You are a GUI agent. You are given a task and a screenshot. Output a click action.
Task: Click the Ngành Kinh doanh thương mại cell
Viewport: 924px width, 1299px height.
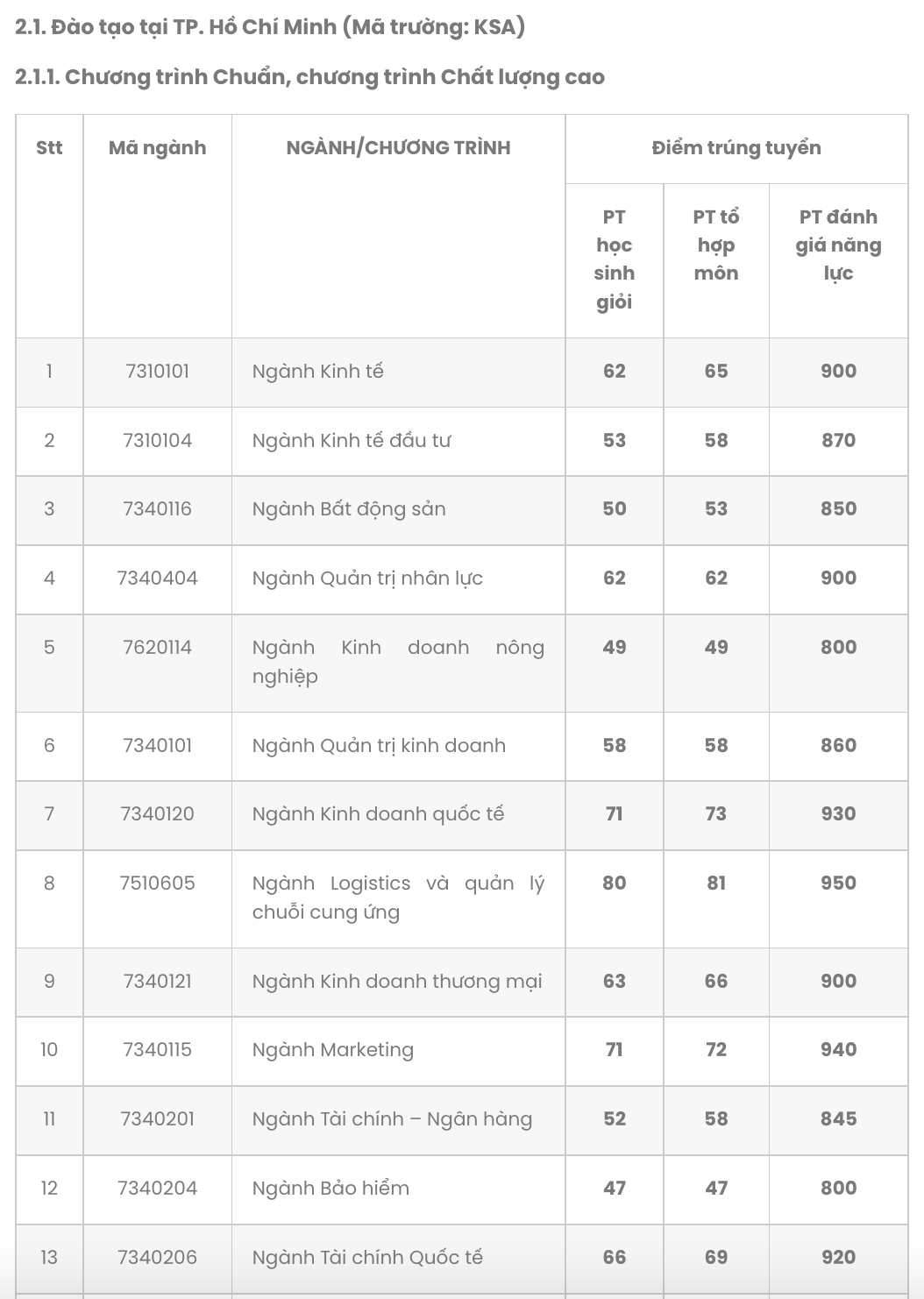[397, 982]
